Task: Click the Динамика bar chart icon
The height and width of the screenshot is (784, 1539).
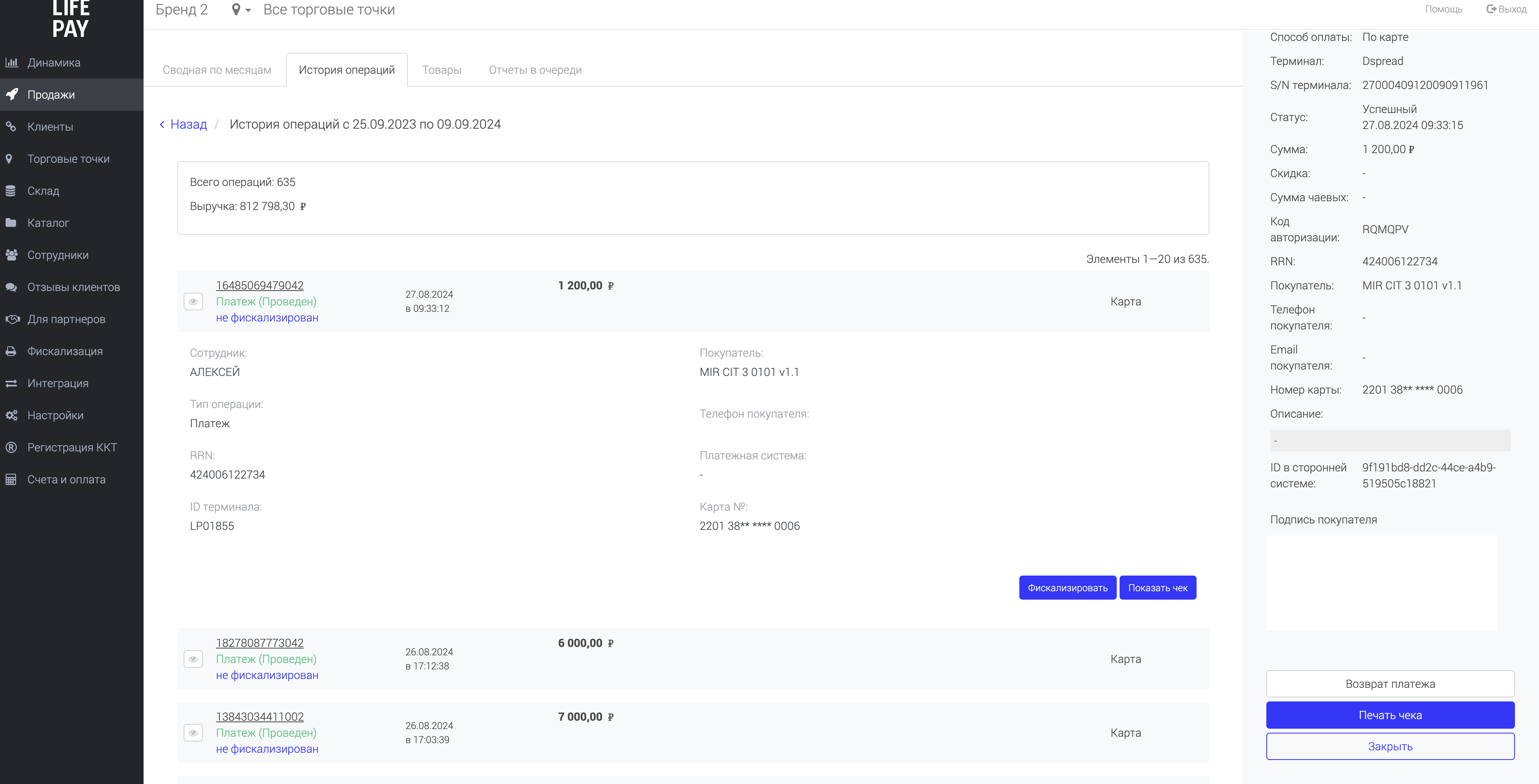Action: coord(11,62)
